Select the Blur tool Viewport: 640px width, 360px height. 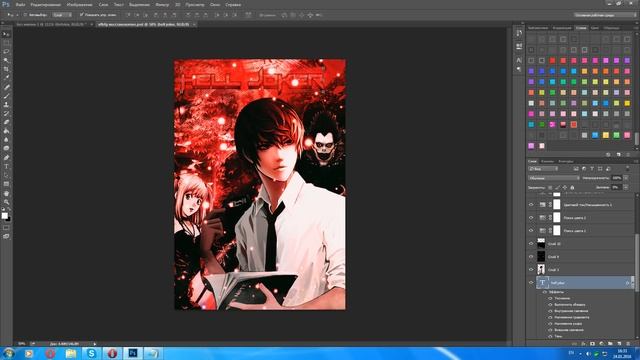click(x=6, y=140)
